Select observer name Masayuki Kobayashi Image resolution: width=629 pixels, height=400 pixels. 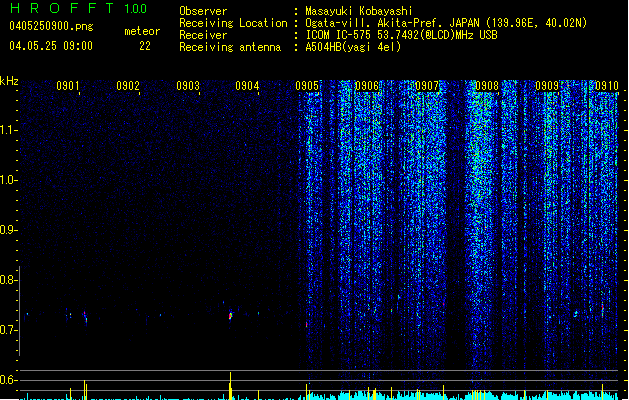[359, 11]
